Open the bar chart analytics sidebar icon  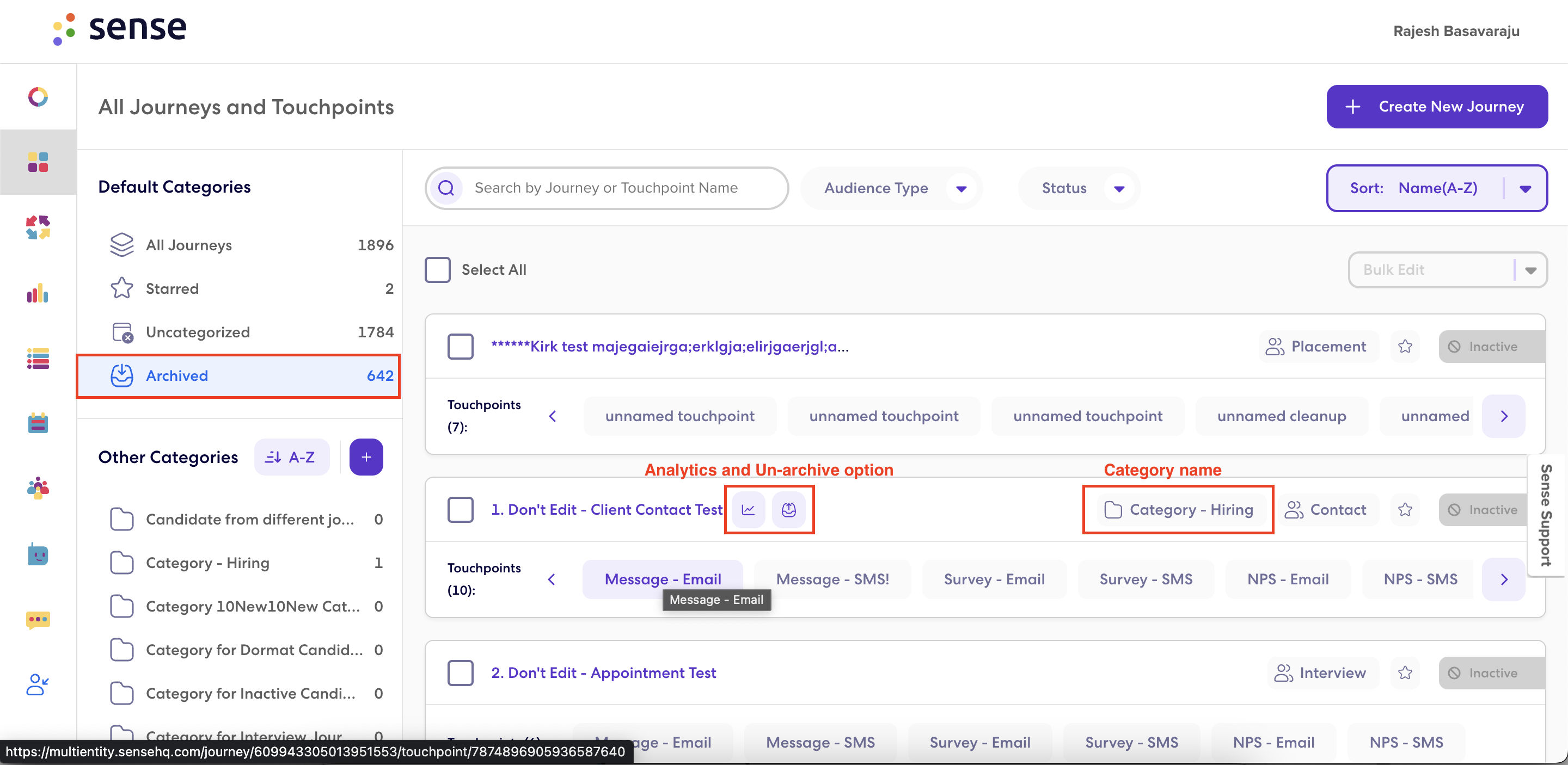38,294
